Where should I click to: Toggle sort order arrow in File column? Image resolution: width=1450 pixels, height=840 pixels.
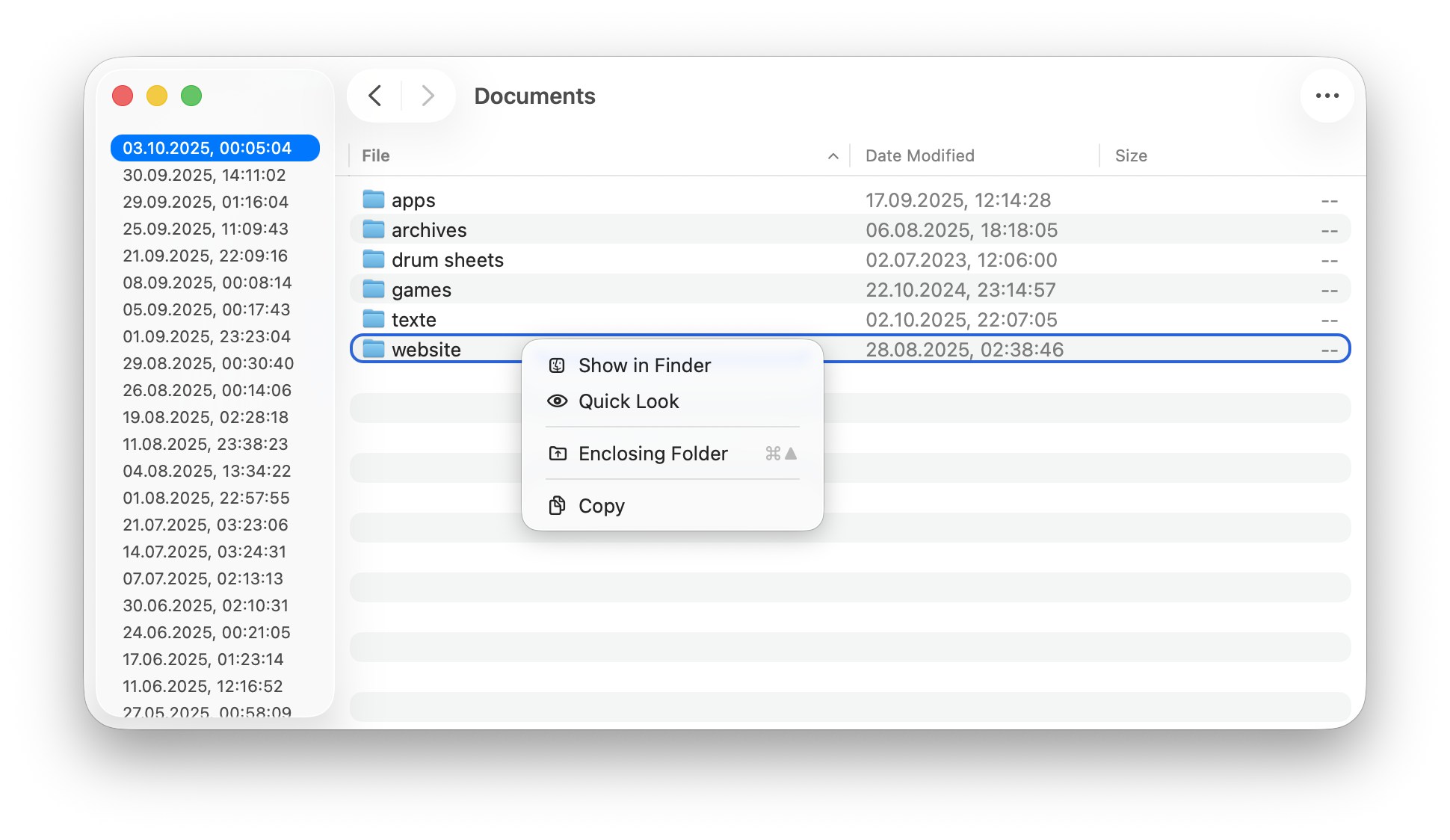pos(833,156)
